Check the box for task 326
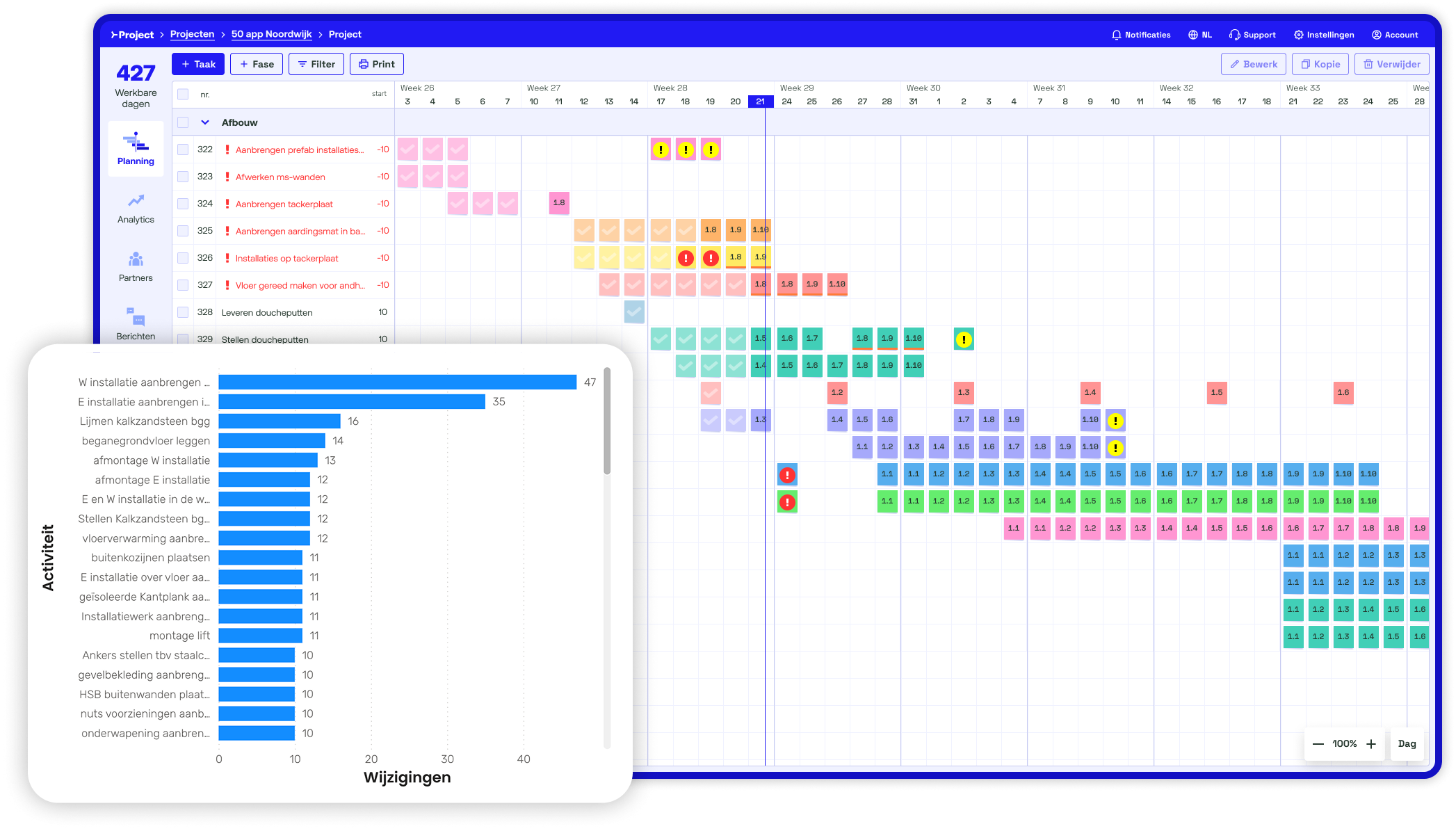The height and width of the screenshot is (831, 1456). (183, 258)
